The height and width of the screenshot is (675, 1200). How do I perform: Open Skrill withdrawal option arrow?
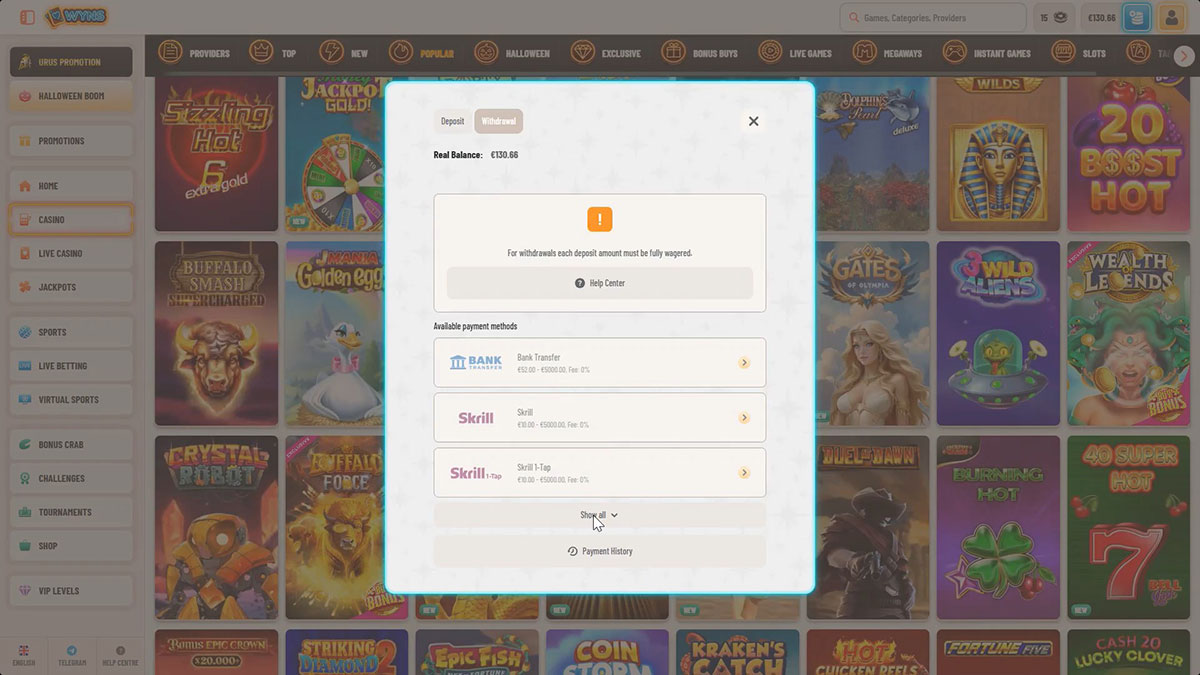click(744, 418)
